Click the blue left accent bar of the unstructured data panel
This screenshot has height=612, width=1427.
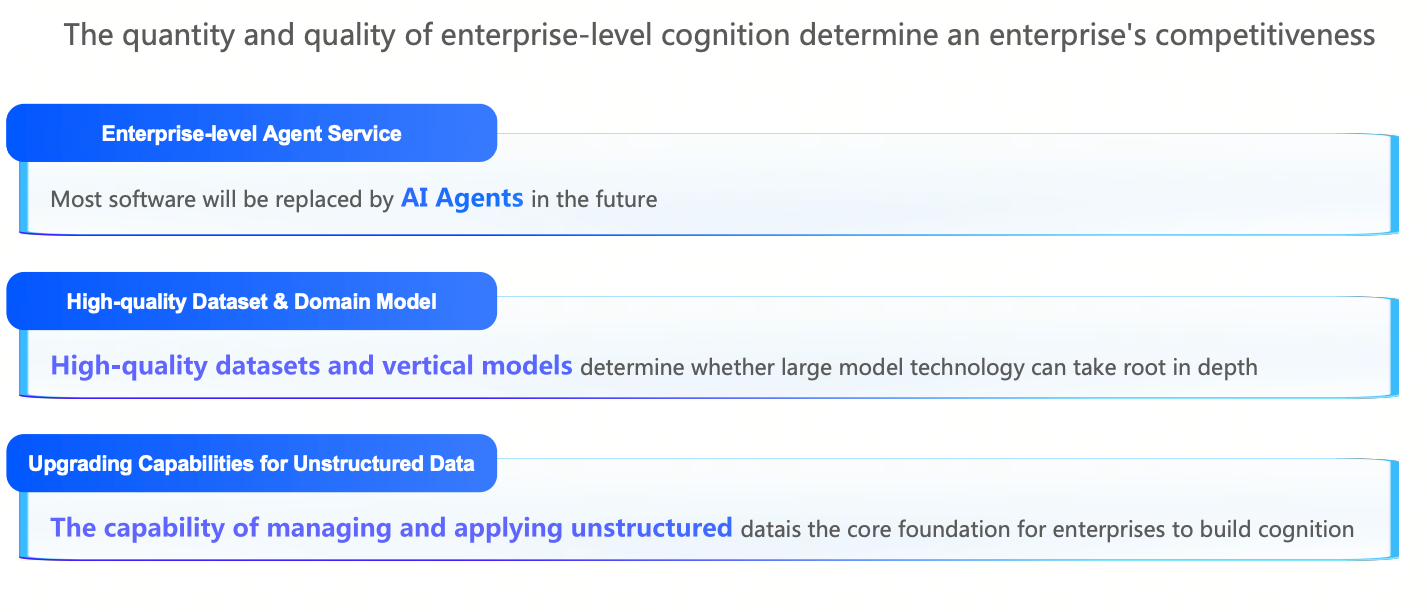22,524
